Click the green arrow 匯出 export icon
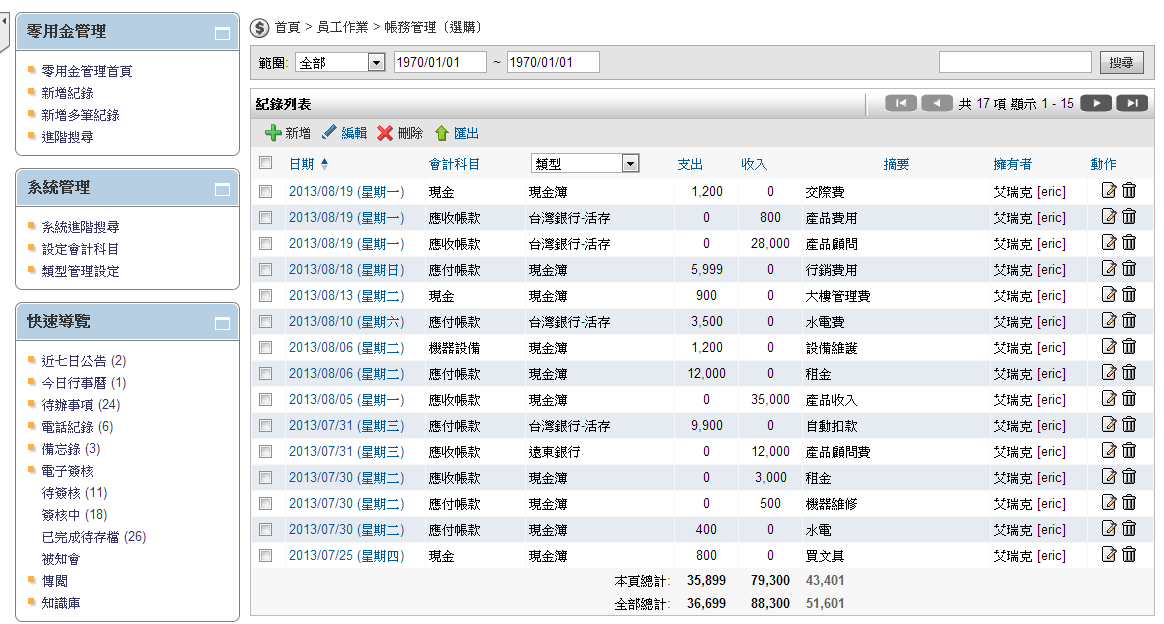 [x=442, y=133]
